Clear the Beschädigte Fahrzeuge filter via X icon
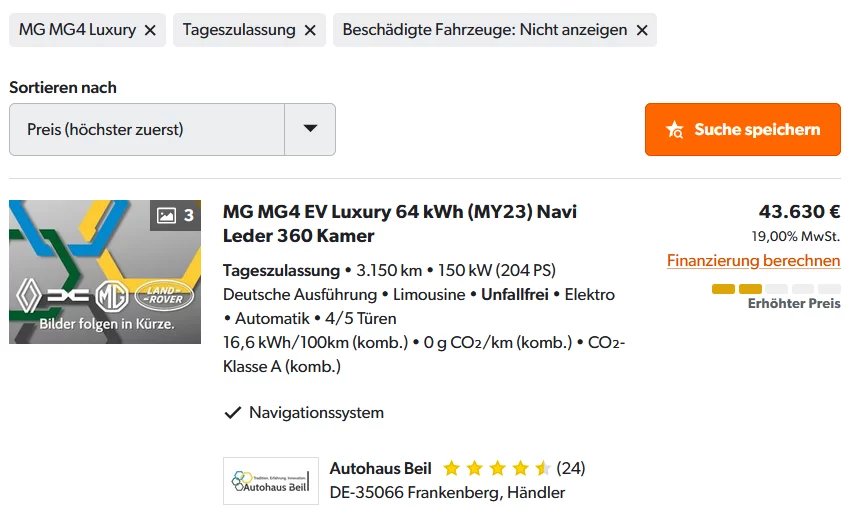 (642, 30)
